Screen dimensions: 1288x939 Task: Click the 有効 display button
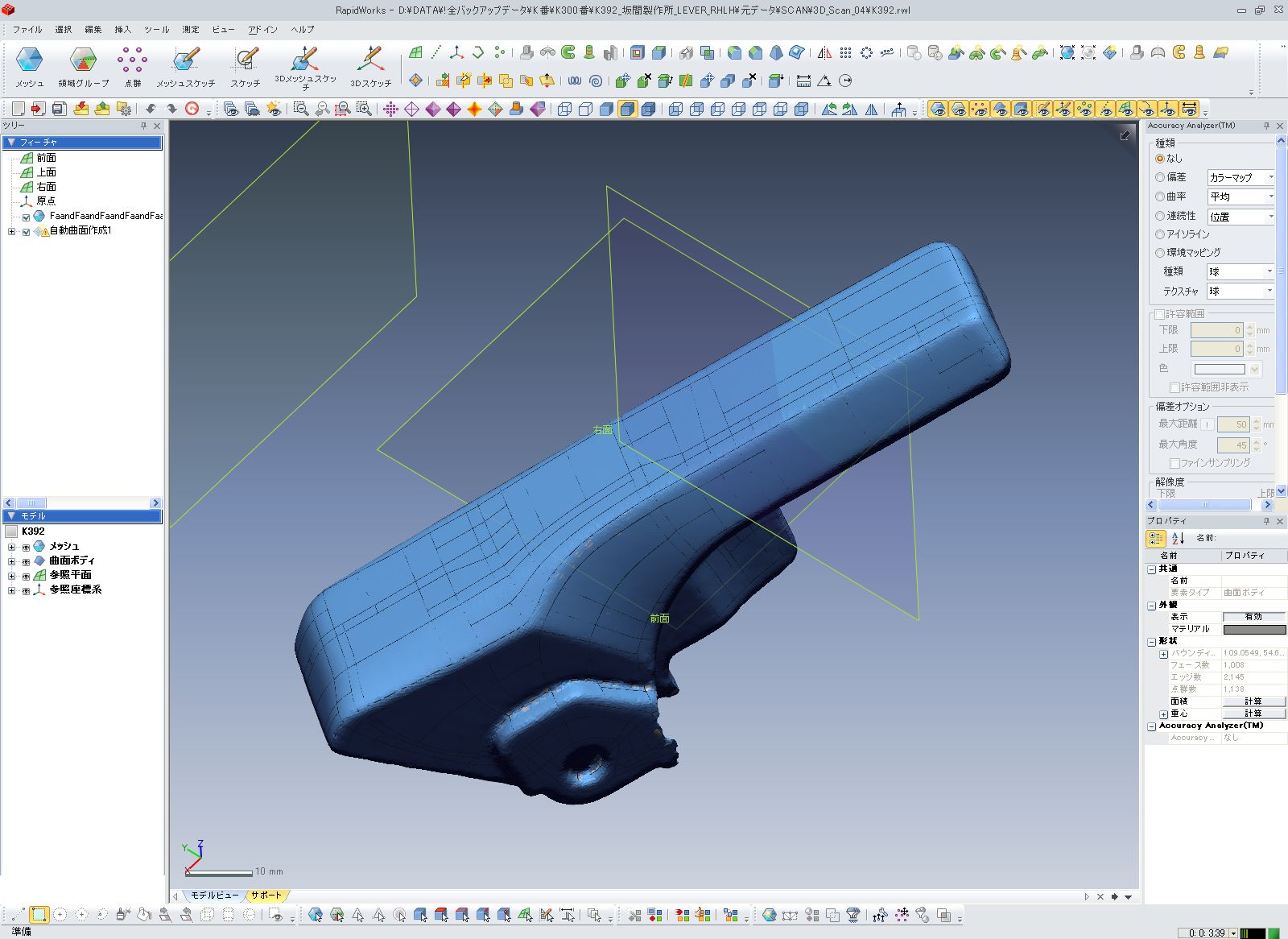tap(1253, 617)
